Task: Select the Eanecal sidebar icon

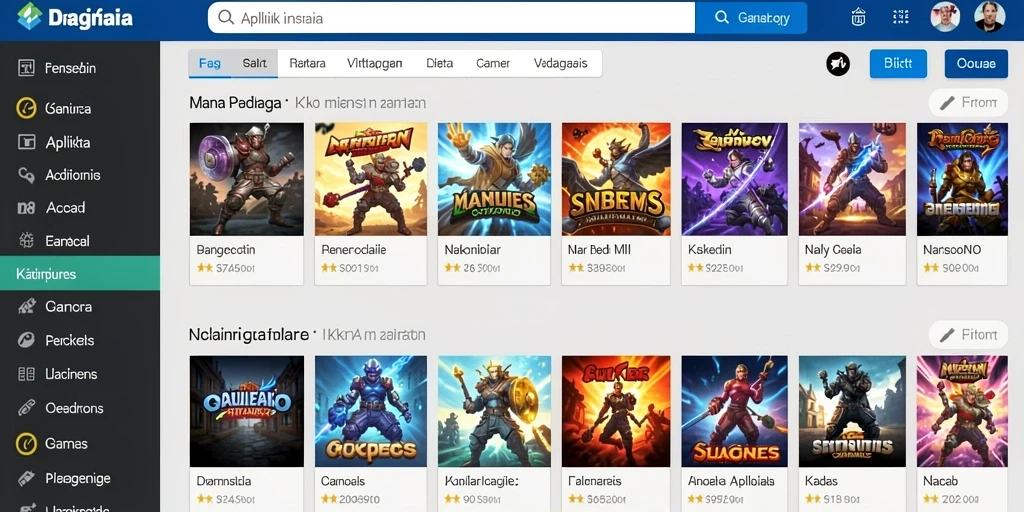Action: coord(26,240)
